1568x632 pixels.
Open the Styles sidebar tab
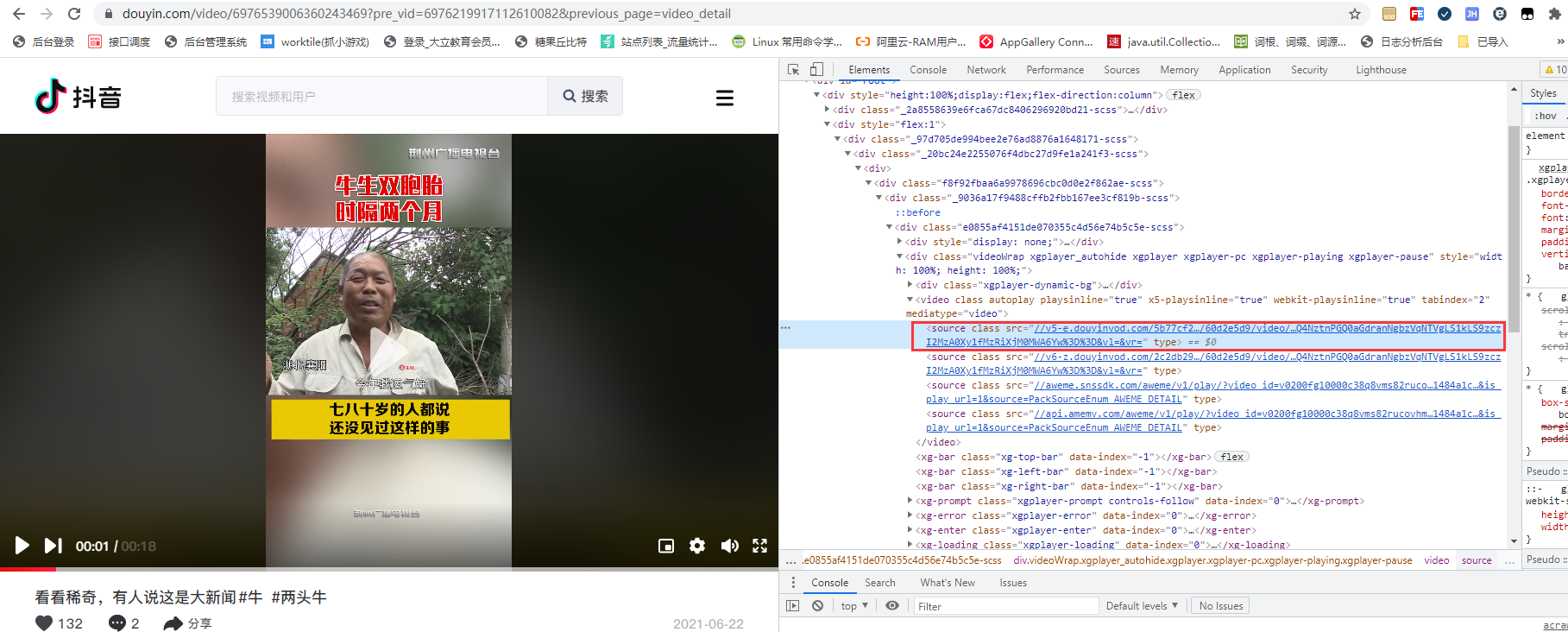(1543, 93)
